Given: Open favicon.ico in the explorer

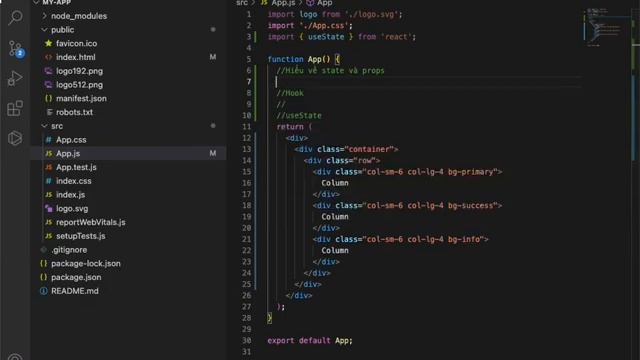Looking at the screenshot, I should click(76, 43).
